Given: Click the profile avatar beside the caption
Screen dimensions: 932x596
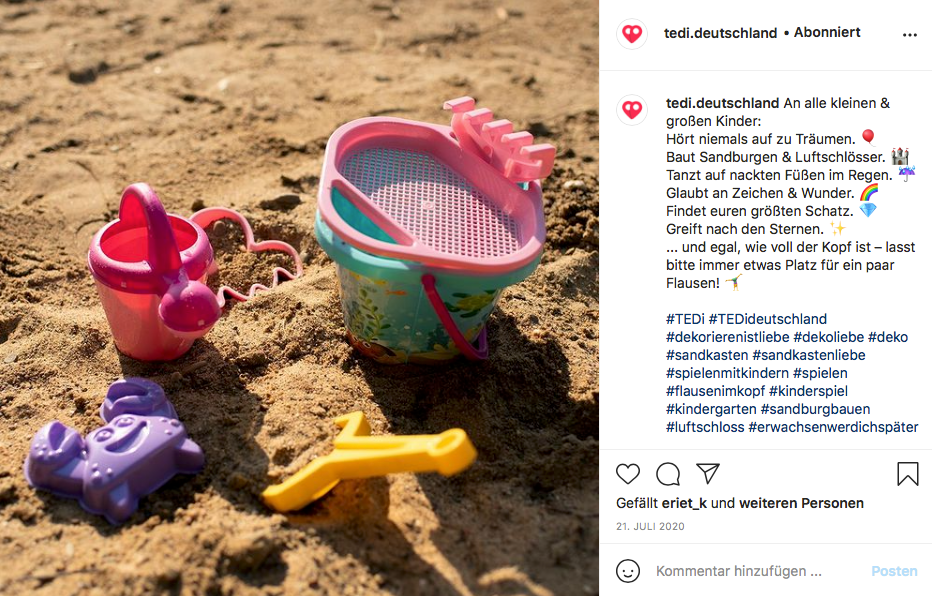Looking at the screenshot, I should tap(632, 109).
